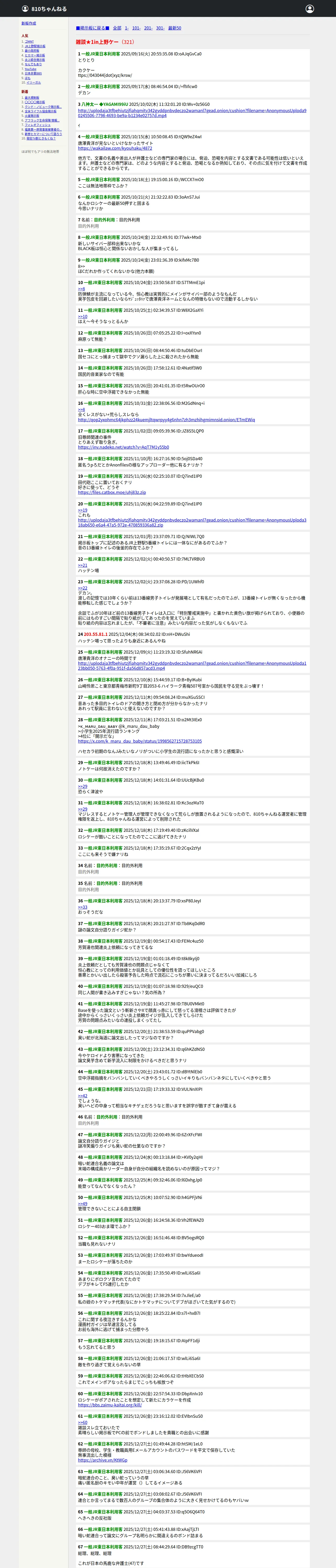This screenshot has height=1568, width=336.
Task: Go to the JR上野駅掲示板 board
Action: click(35, 46)
